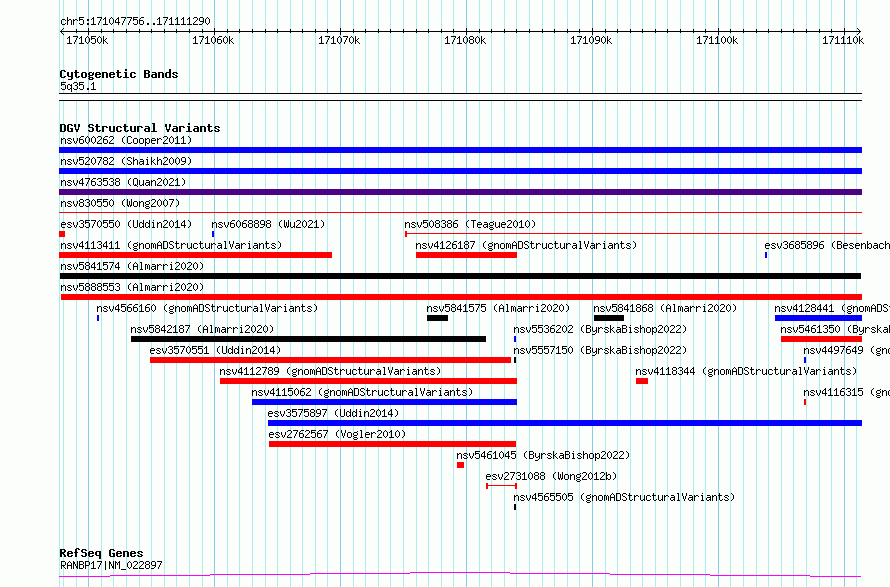Open the nsv5536202 (ByrskaBishop2022) label
The width and height of the screenshot is (890, 587).
click(600, 329)
